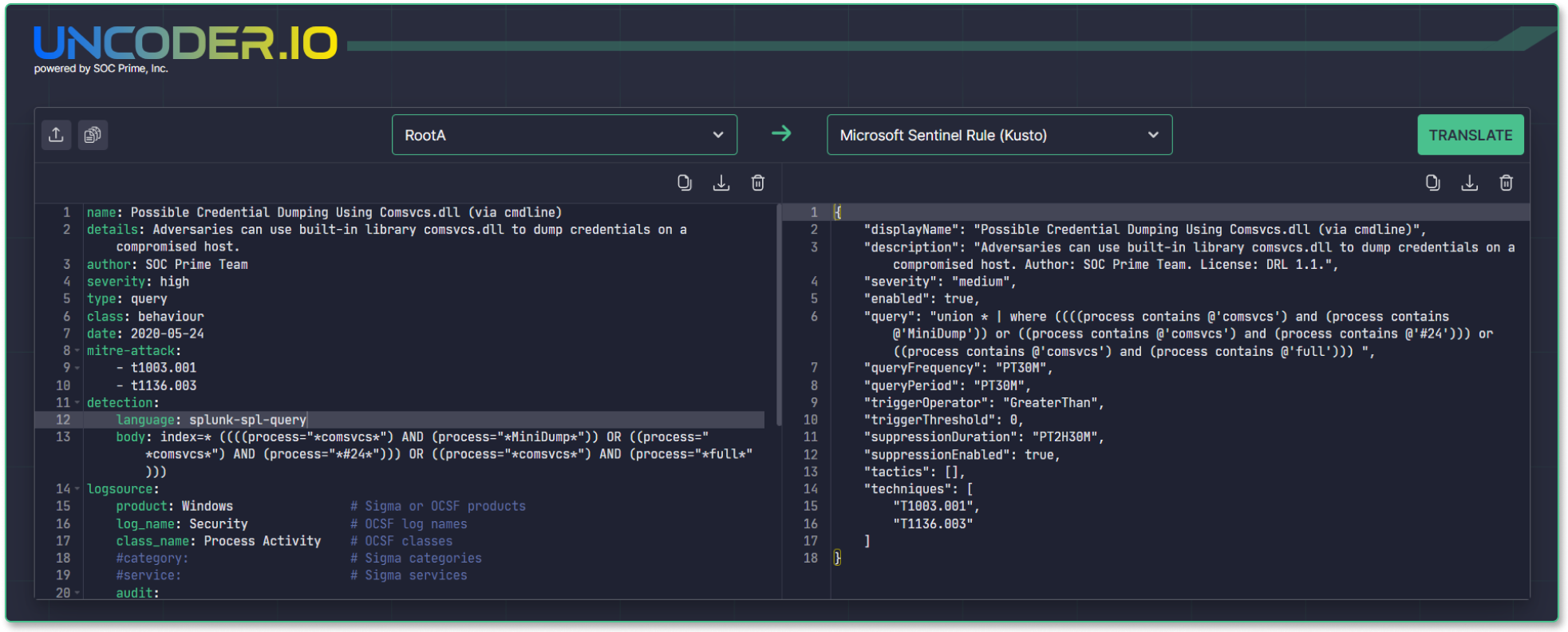Click the upload file icon
Viewport: 1568px width, 632px height.
click(56, 135)
